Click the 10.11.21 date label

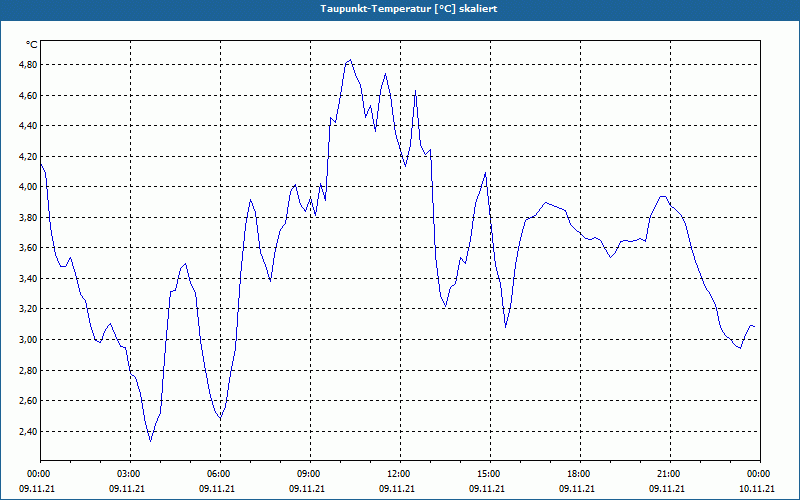(757, 489)
